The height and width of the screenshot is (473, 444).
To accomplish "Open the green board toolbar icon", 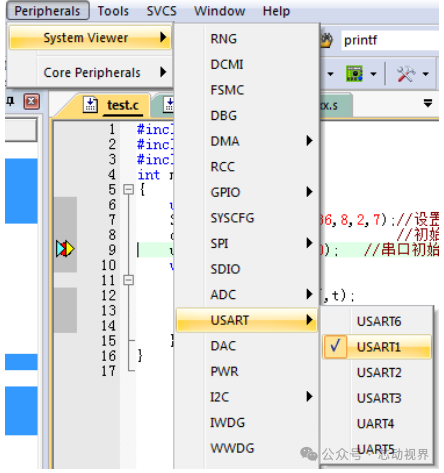I will click(355, 74).
